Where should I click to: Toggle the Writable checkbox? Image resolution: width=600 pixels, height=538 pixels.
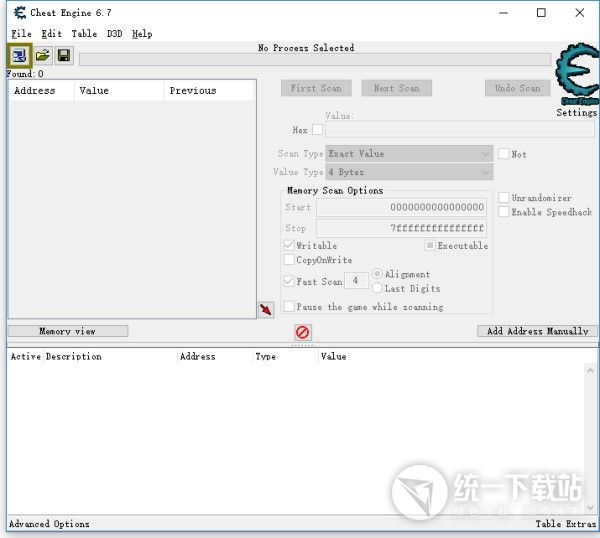coord(289,245)
